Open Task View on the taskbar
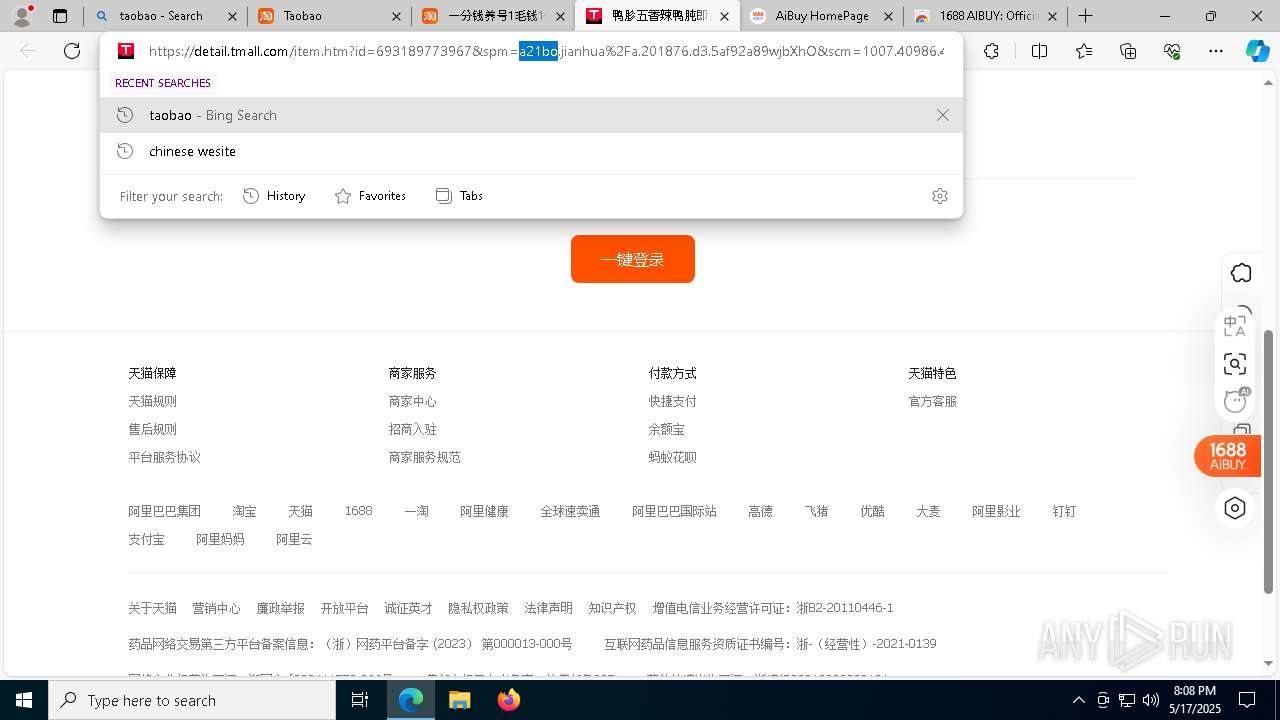The width and height of the screenshot is (1280, 720). click(x=360, y=700)
